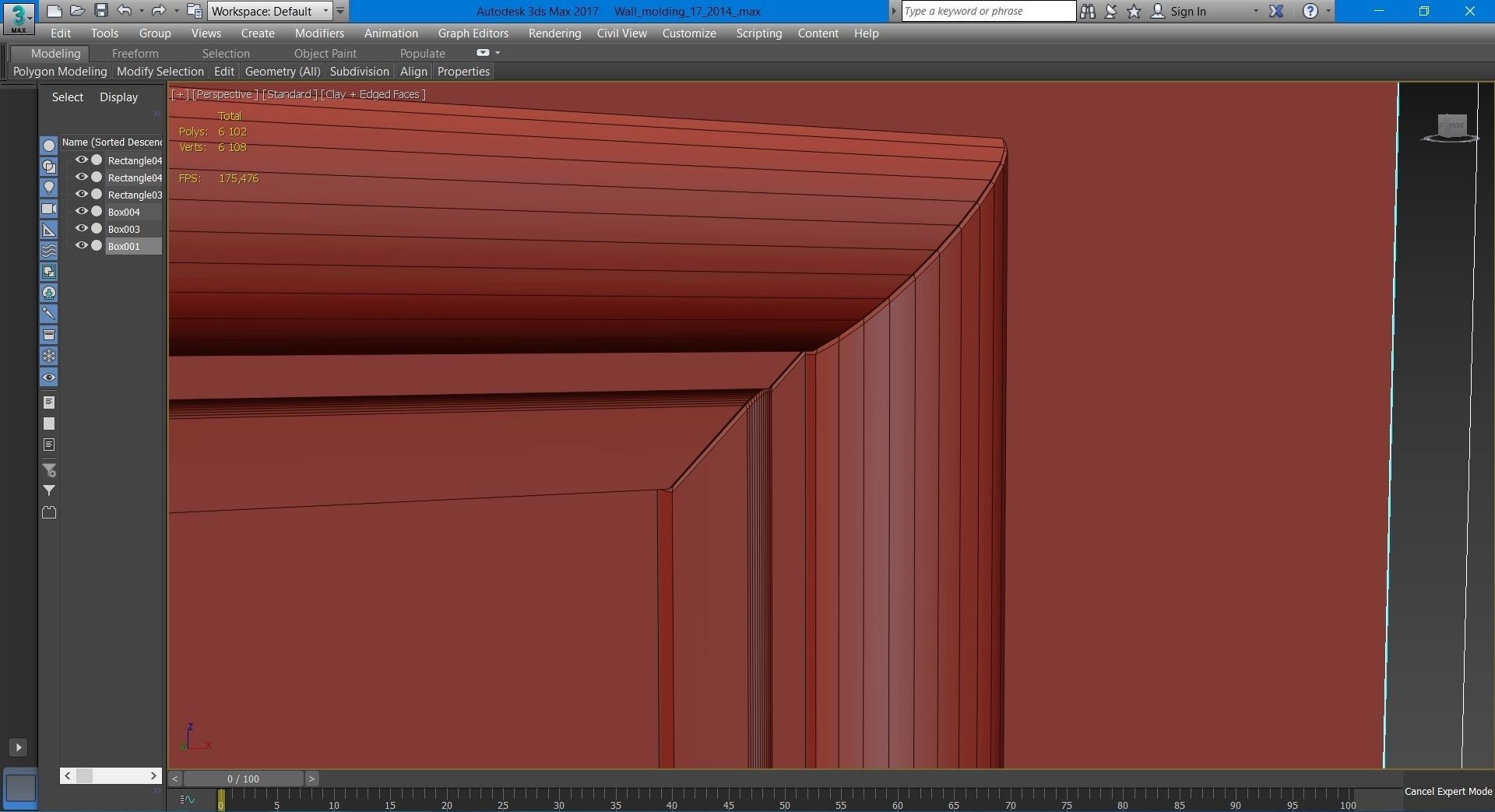Toggle the Display Shapes filter icon
The width and height of the screenshot is (1495, 812).
[x=49, y=167]
